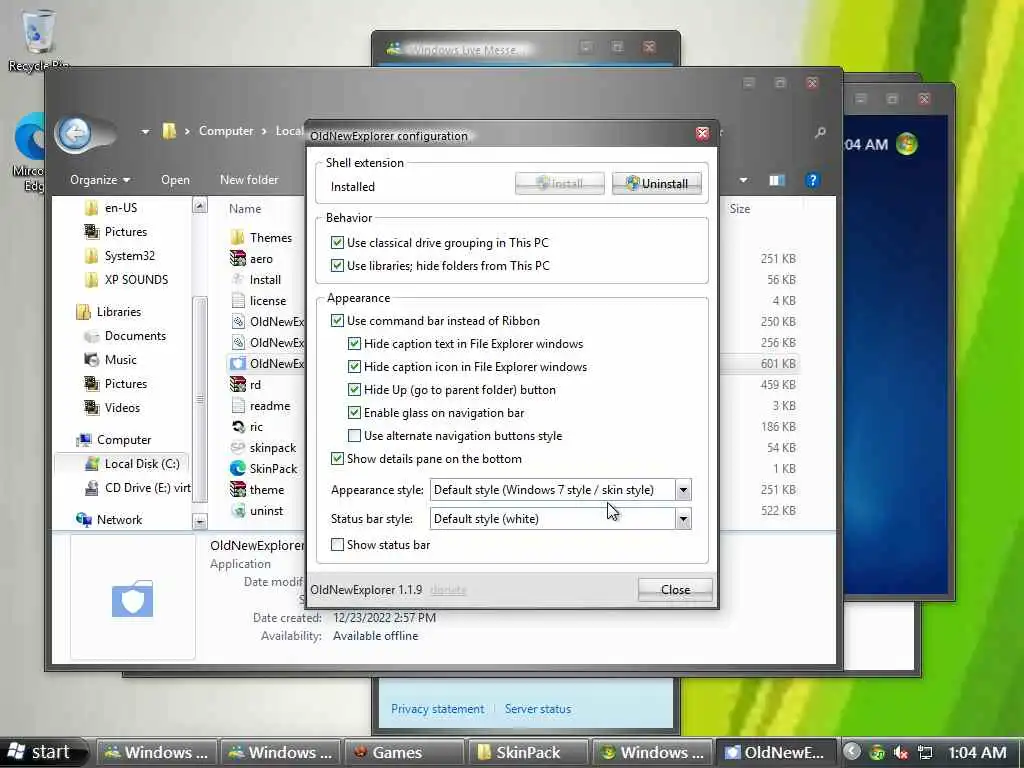Select the license text file icon
Viewport: 1024px width, 768px height.
(238, 300)
